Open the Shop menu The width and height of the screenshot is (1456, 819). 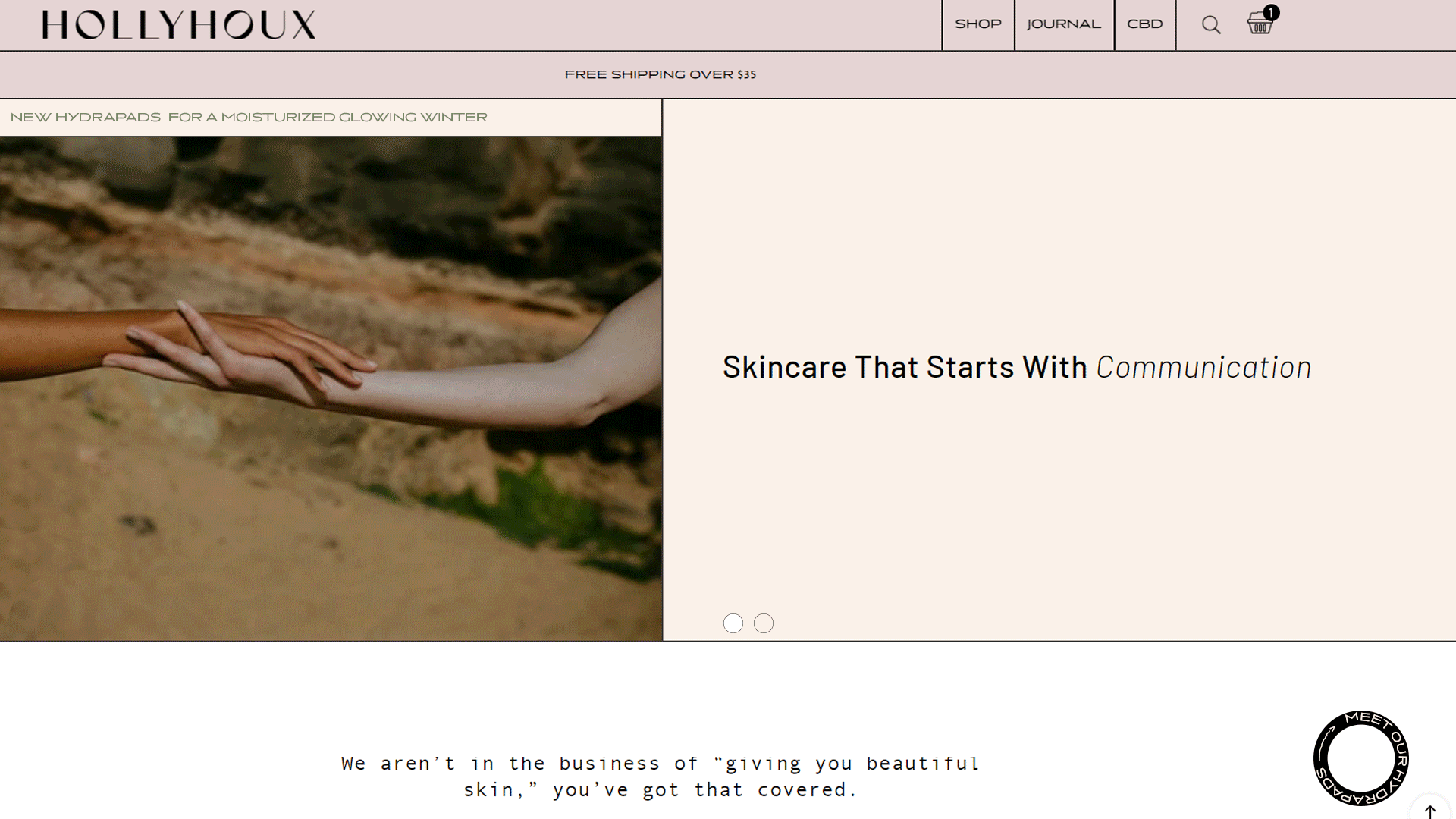point(978,24)
